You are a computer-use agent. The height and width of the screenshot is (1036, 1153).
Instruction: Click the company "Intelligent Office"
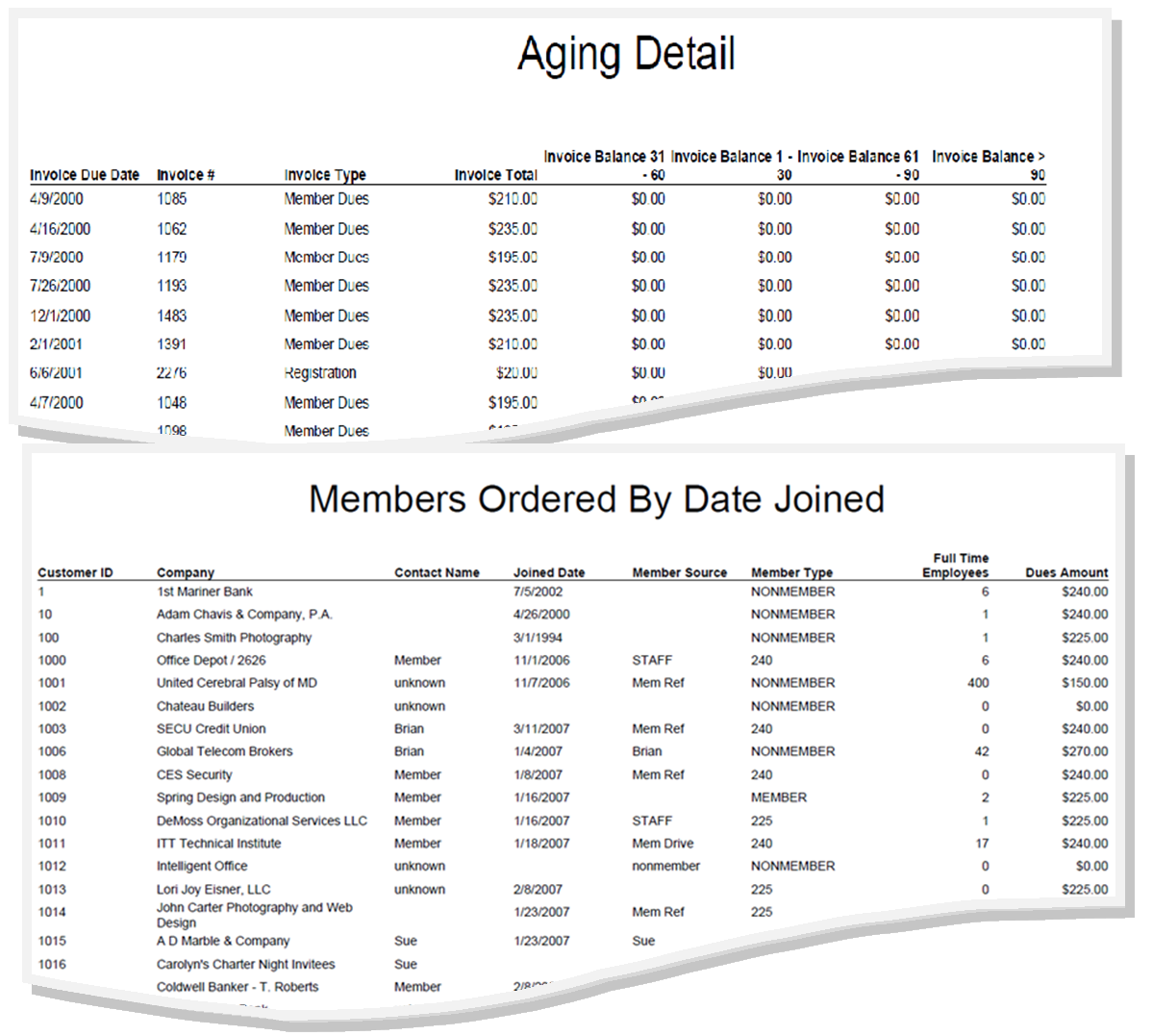[202, 866]
